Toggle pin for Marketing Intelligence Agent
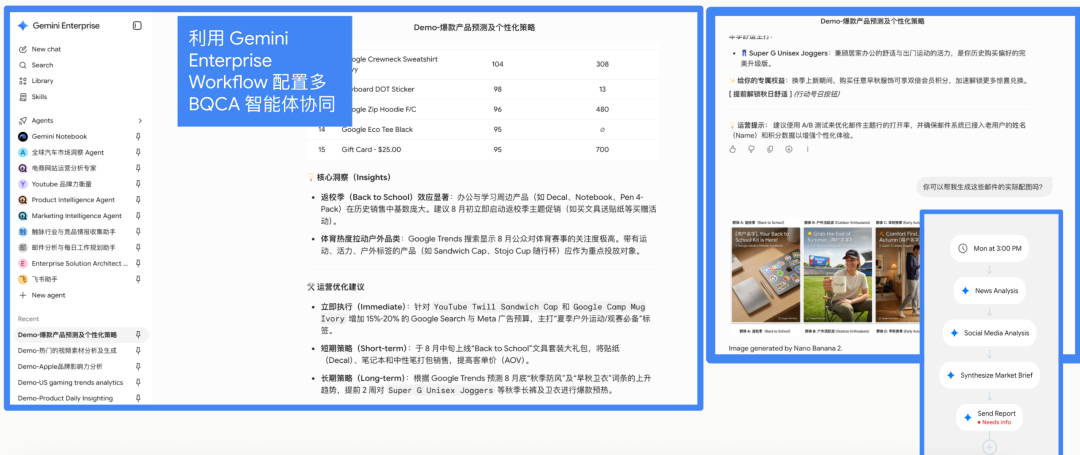 (x=138, y=215)
